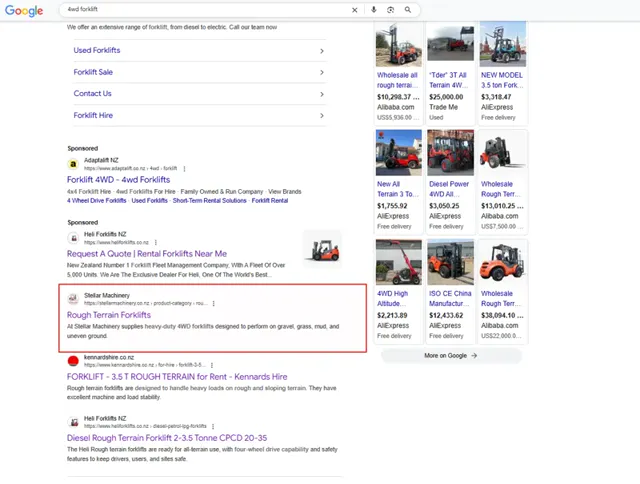Open Wholesale all rough terrain $10,298.37 product image
The image size is (640, 484).
click(399, 44)
